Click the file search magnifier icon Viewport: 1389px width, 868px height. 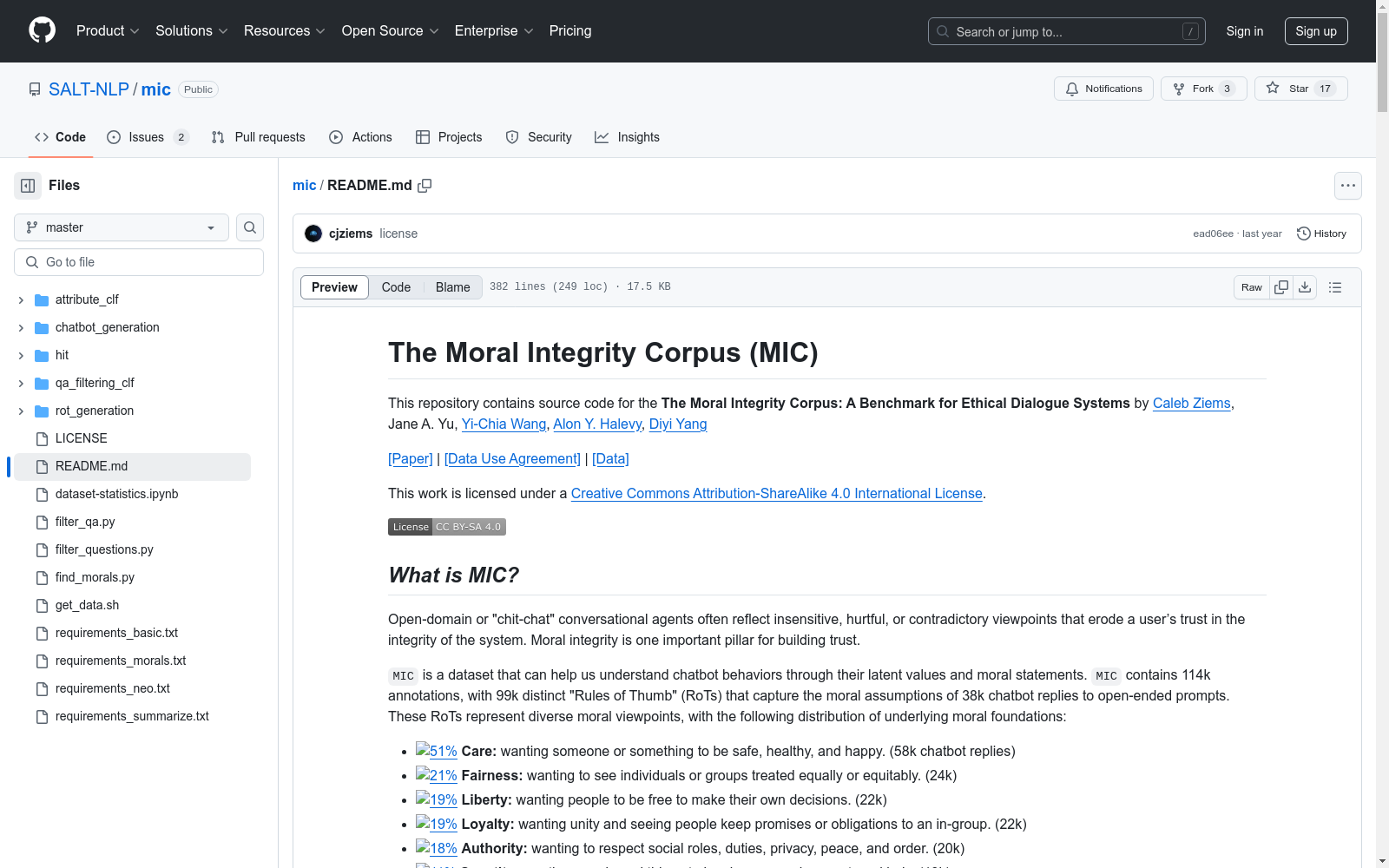[x=250, y=227]
